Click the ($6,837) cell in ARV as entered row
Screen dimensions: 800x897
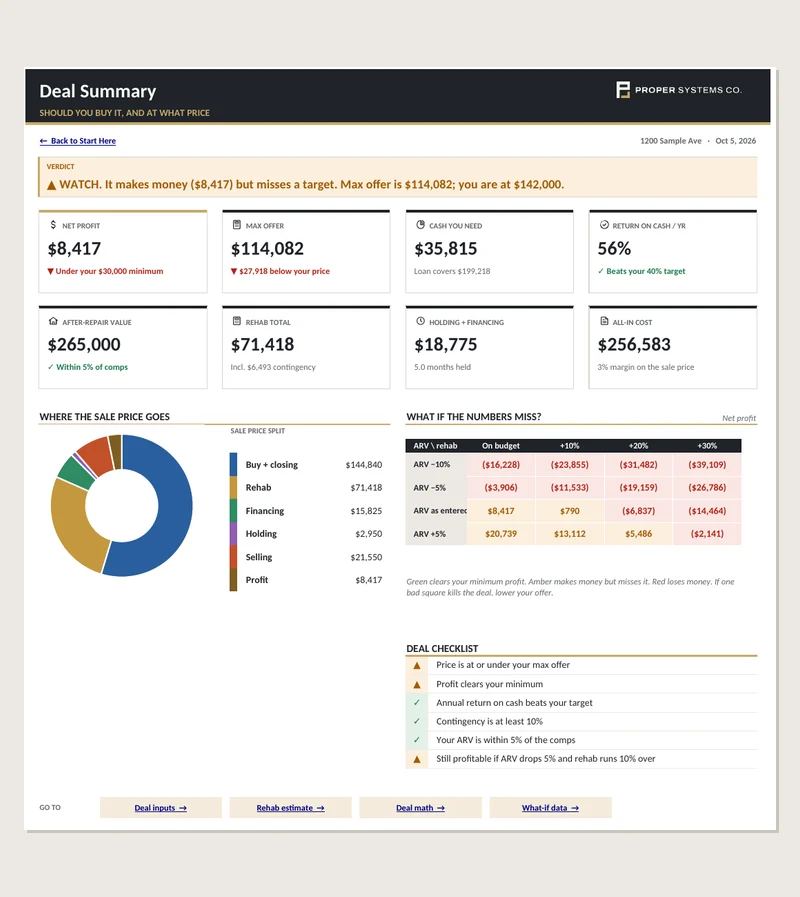tap(639, 511)
